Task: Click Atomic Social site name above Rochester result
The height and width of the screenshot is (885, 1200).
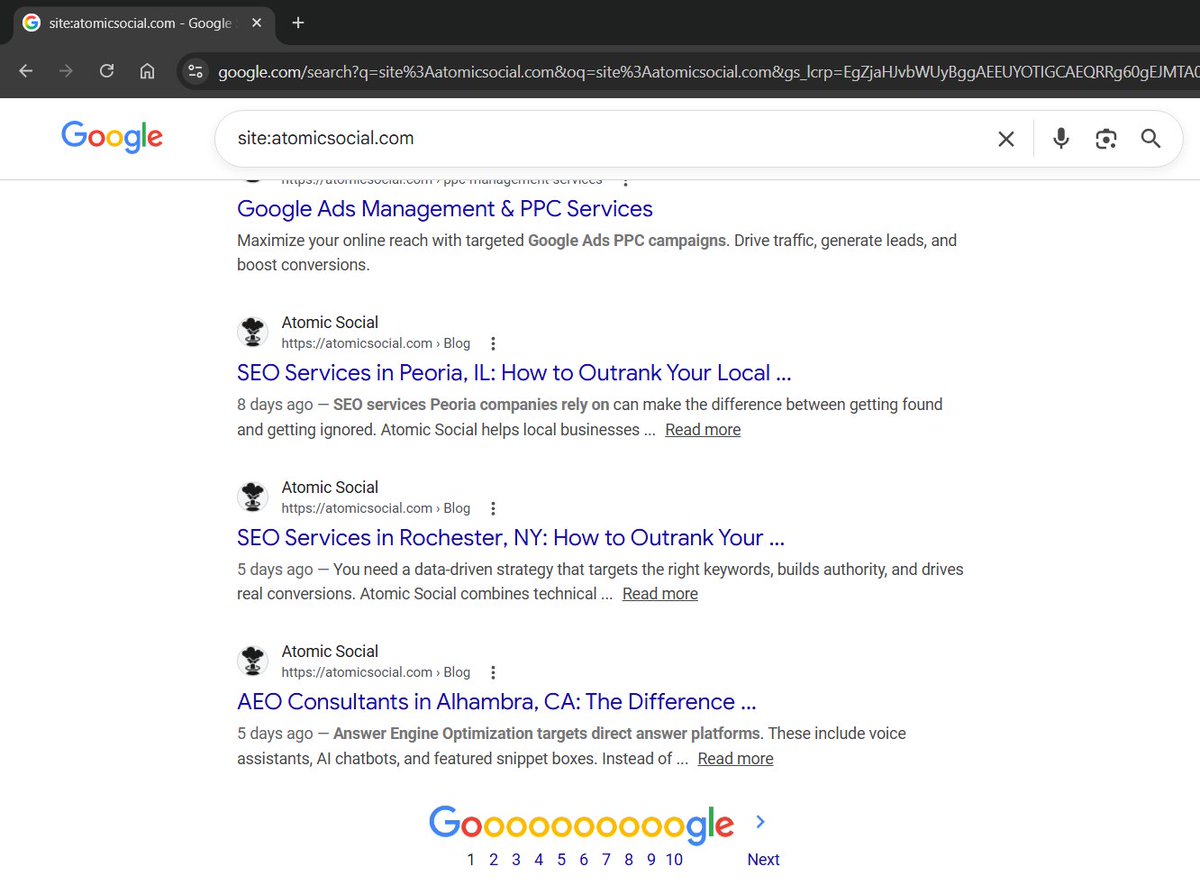Action: coord(330,488)
